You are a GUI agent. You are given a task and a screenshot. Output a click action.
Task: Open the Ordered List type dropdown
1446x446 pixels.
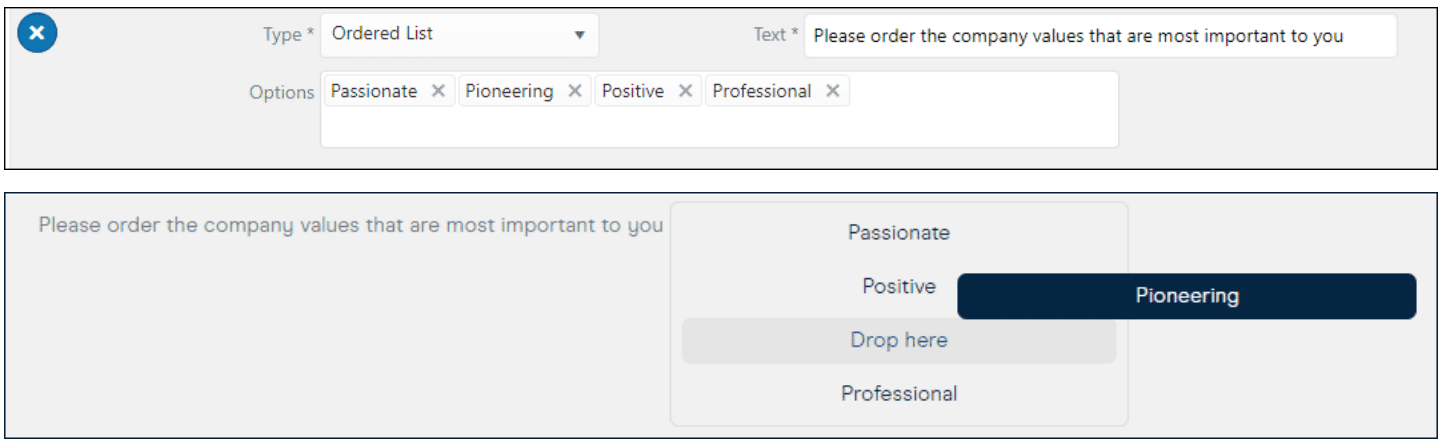click(460, 34)
